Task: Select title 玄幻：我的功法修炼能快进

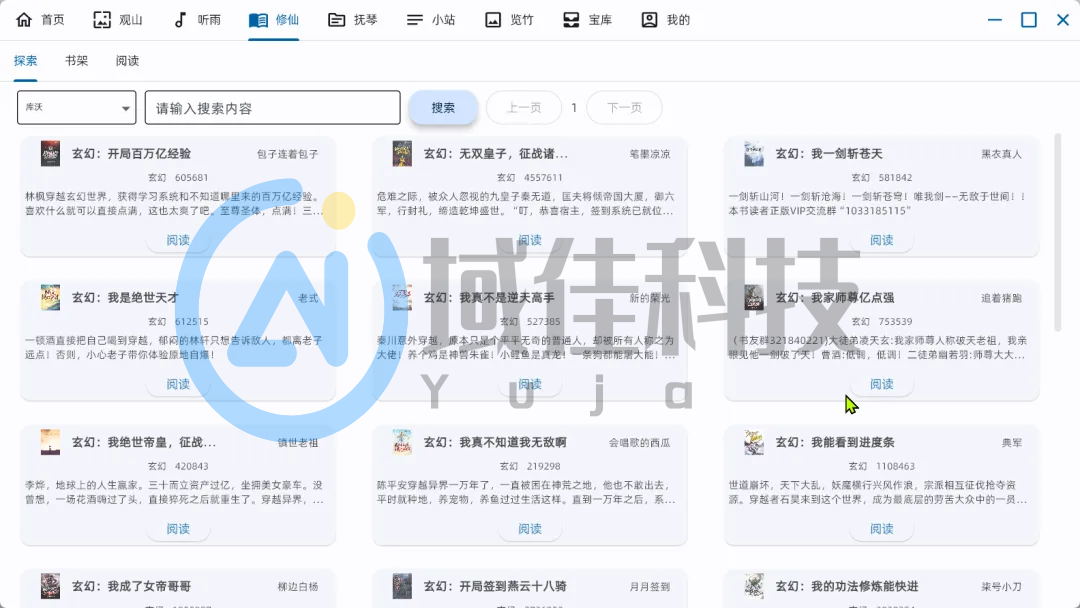Action: [x=847, y=586]
